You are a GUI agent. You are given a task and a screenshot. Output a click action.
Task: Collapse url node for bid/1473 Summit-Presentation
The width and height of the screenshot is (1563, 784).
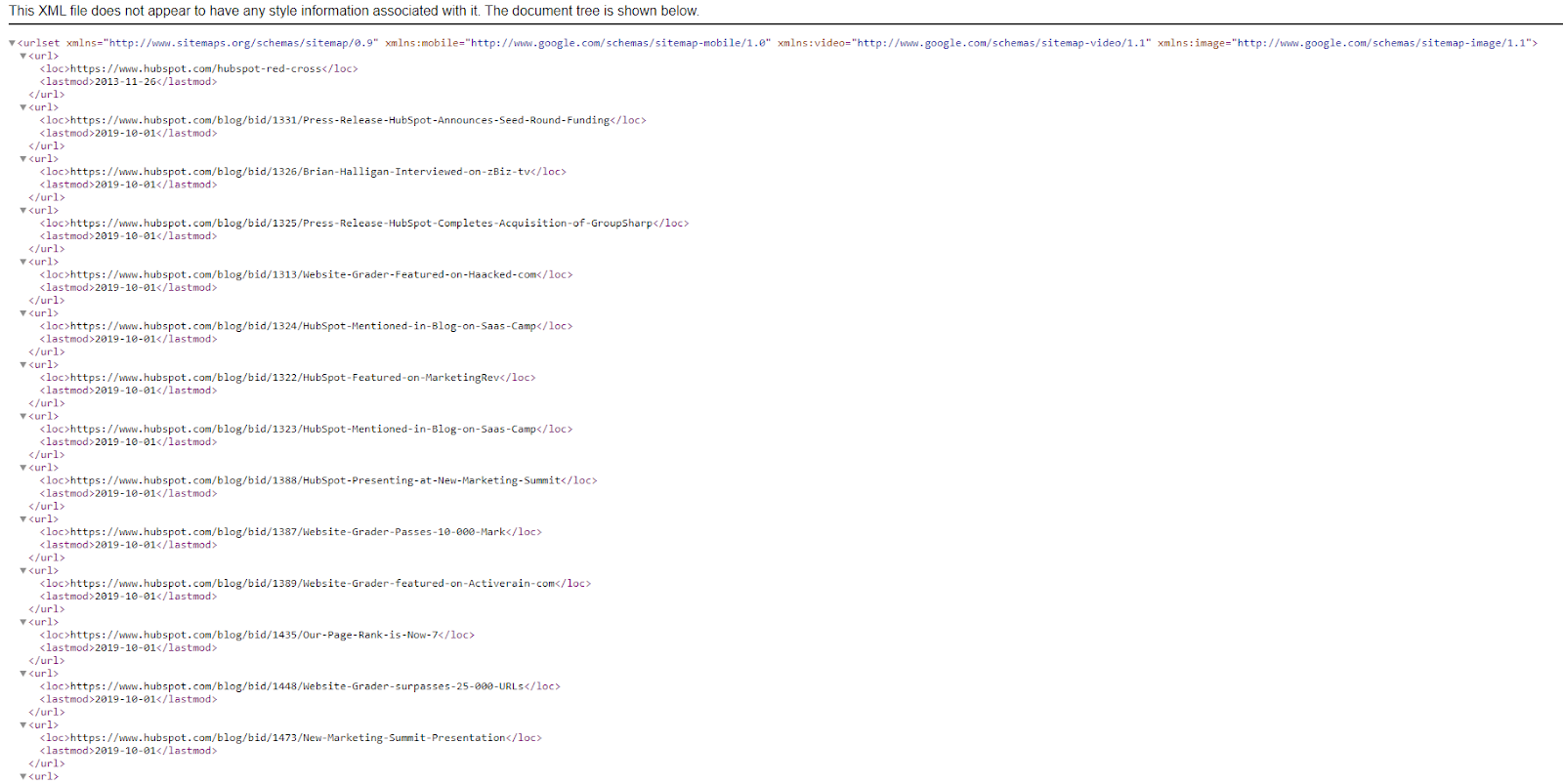tap(23, 724)
